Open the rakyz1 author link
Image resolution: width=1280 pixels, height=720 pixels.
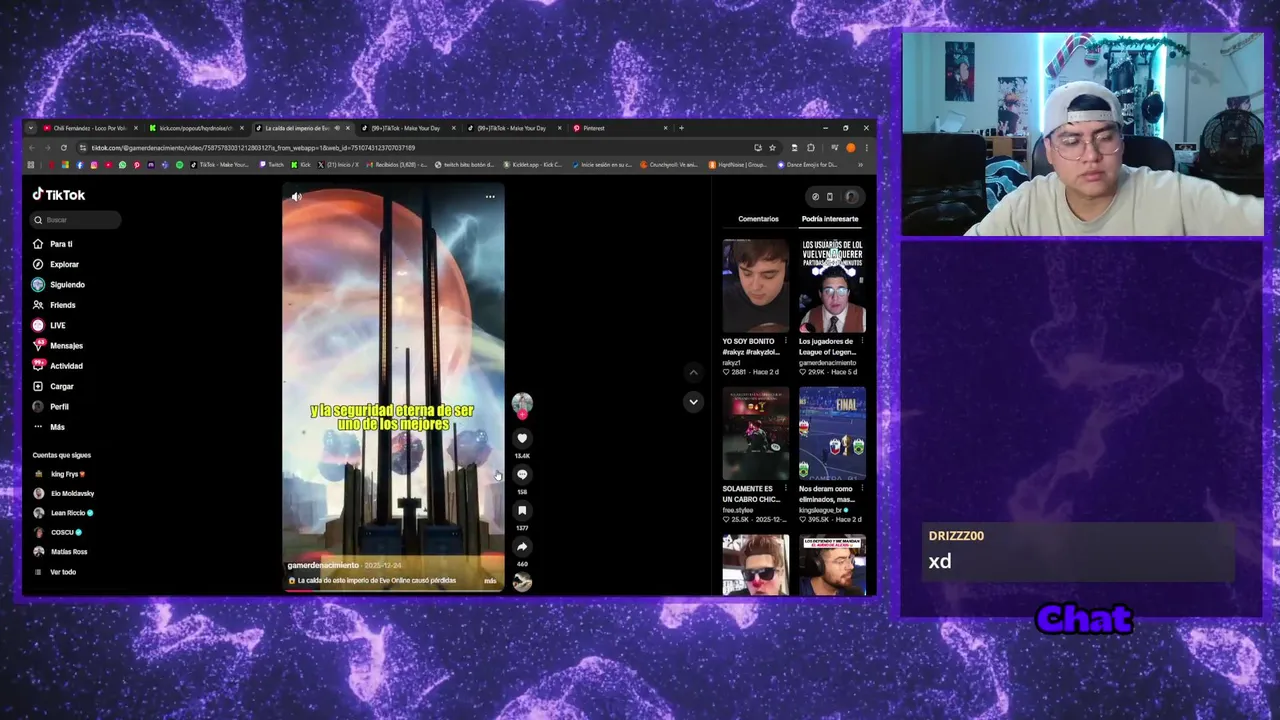click(733, 363)
